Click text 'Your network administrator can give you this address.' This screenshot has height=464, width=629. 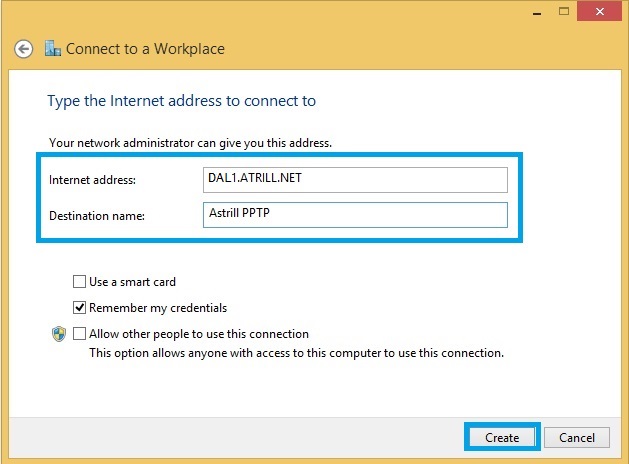pyautogui.click(x=190, y=143)
